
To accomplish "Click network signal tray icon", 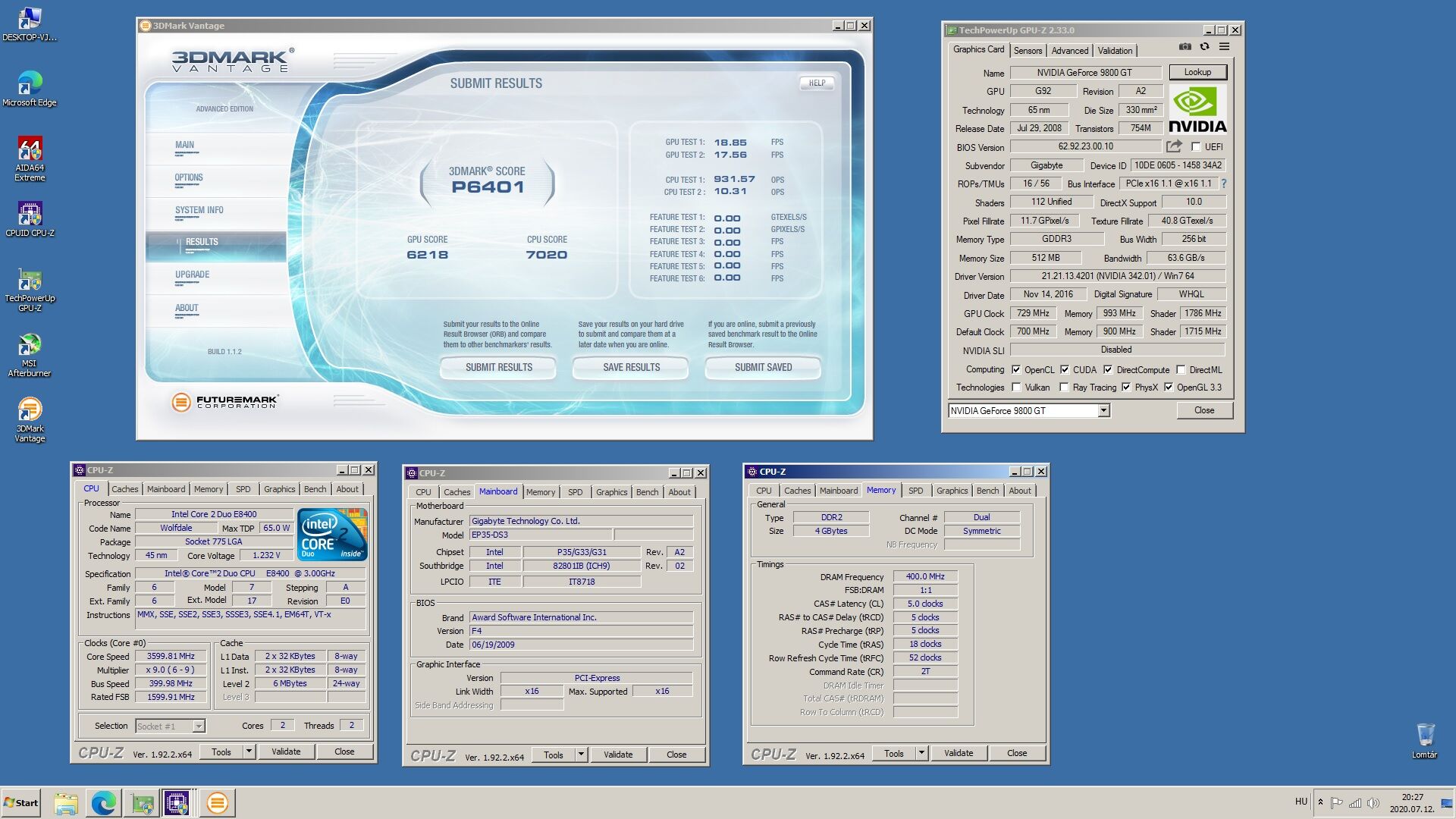I will click(1354, 802).
